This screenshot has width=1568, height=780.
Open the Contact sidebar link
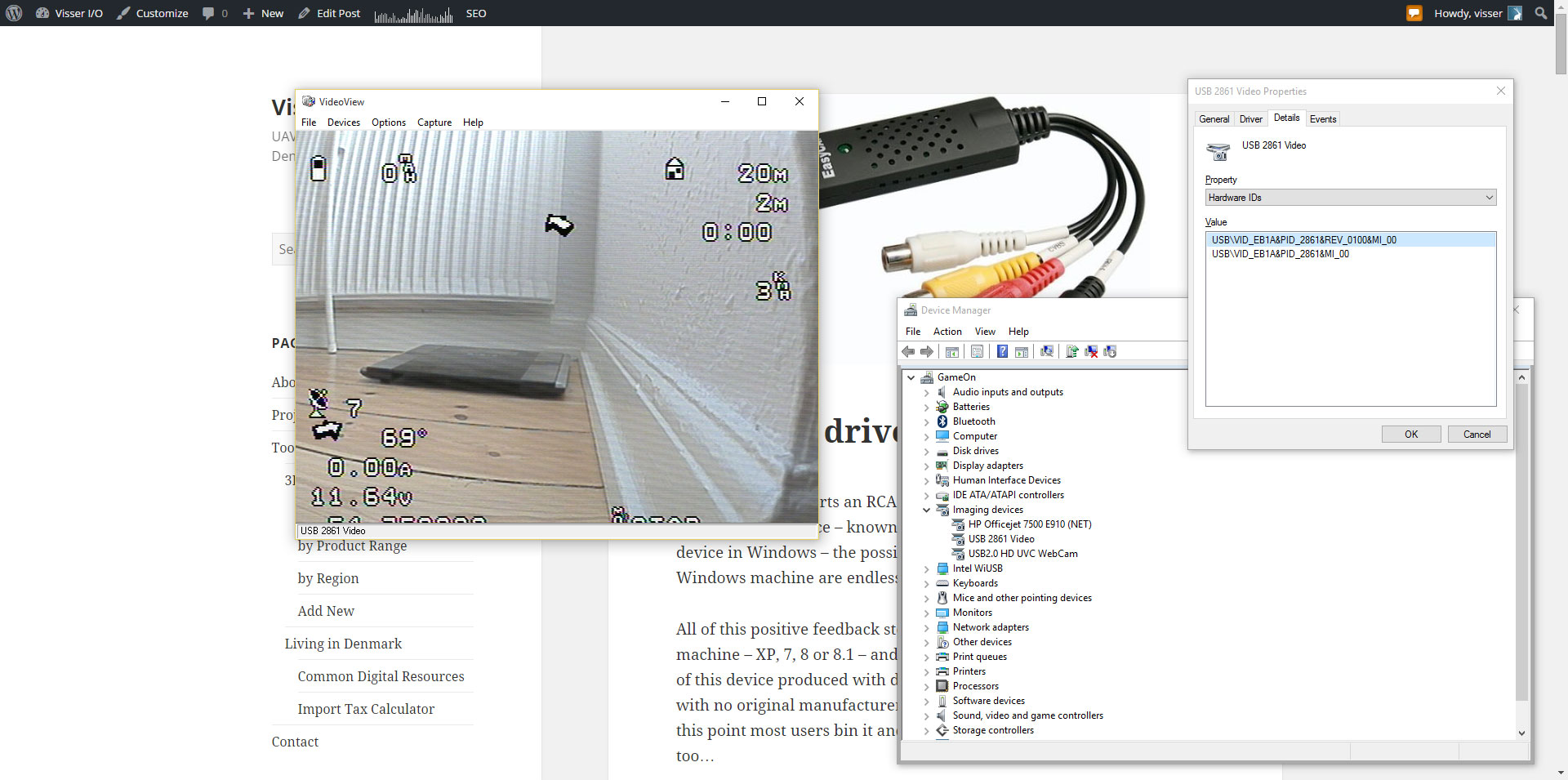[295, 742]
